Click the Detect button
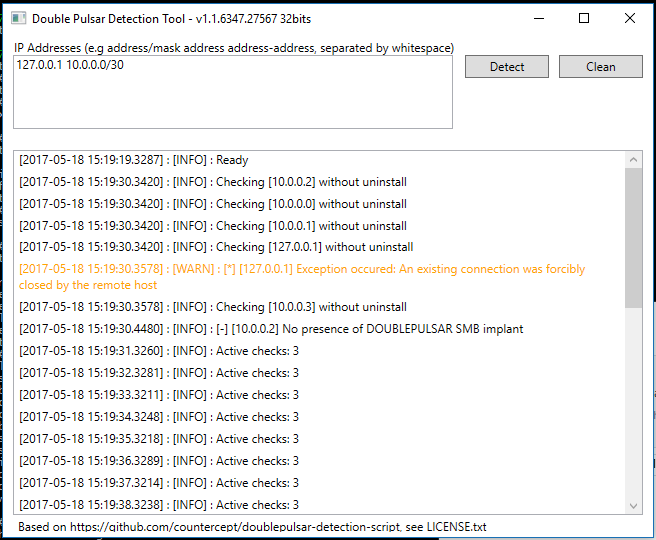 [x=507, y=67]
